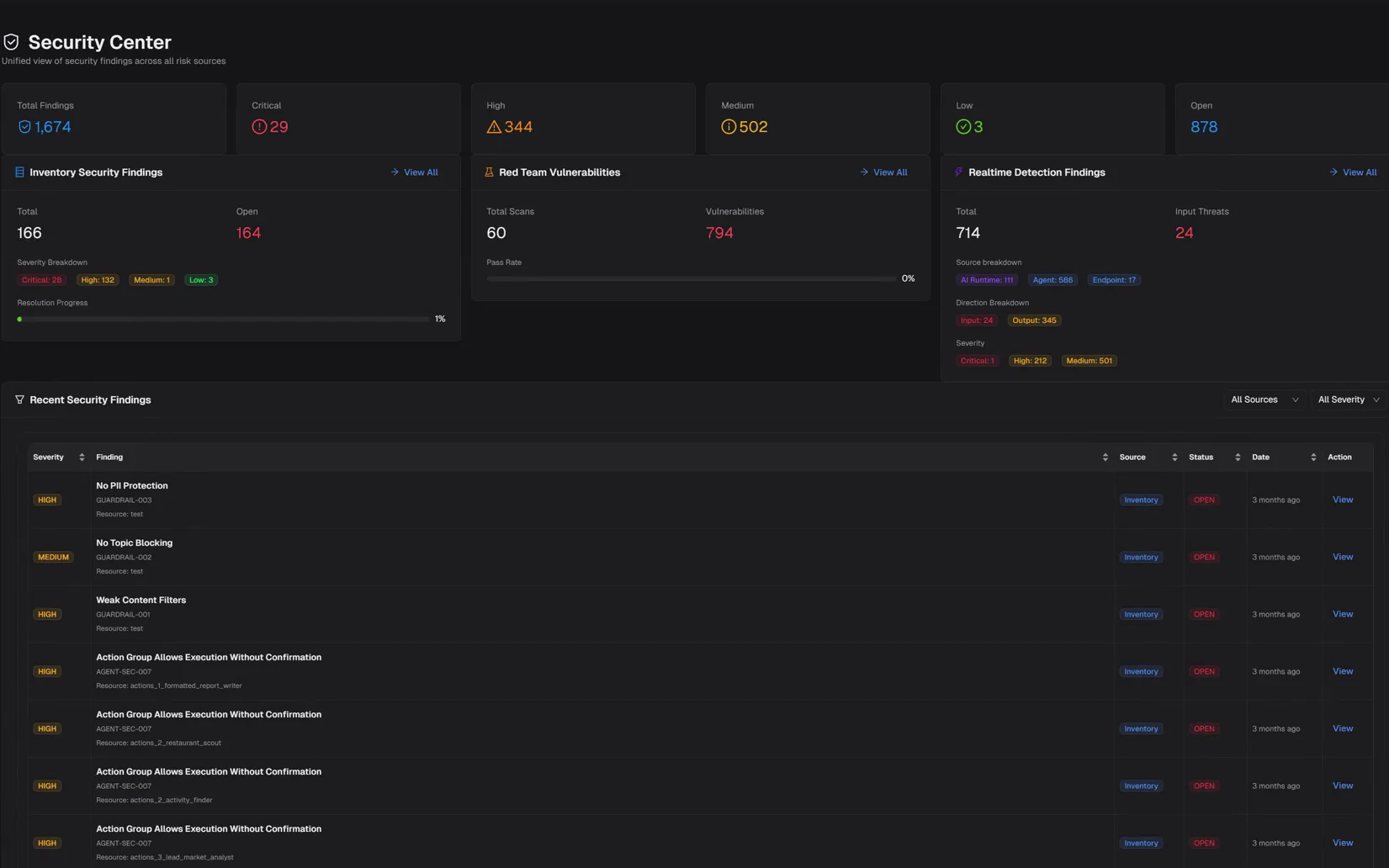1389x868 pixels.
Task: Click OPEN status on Weak Content Filters row
Action: 1204,614
